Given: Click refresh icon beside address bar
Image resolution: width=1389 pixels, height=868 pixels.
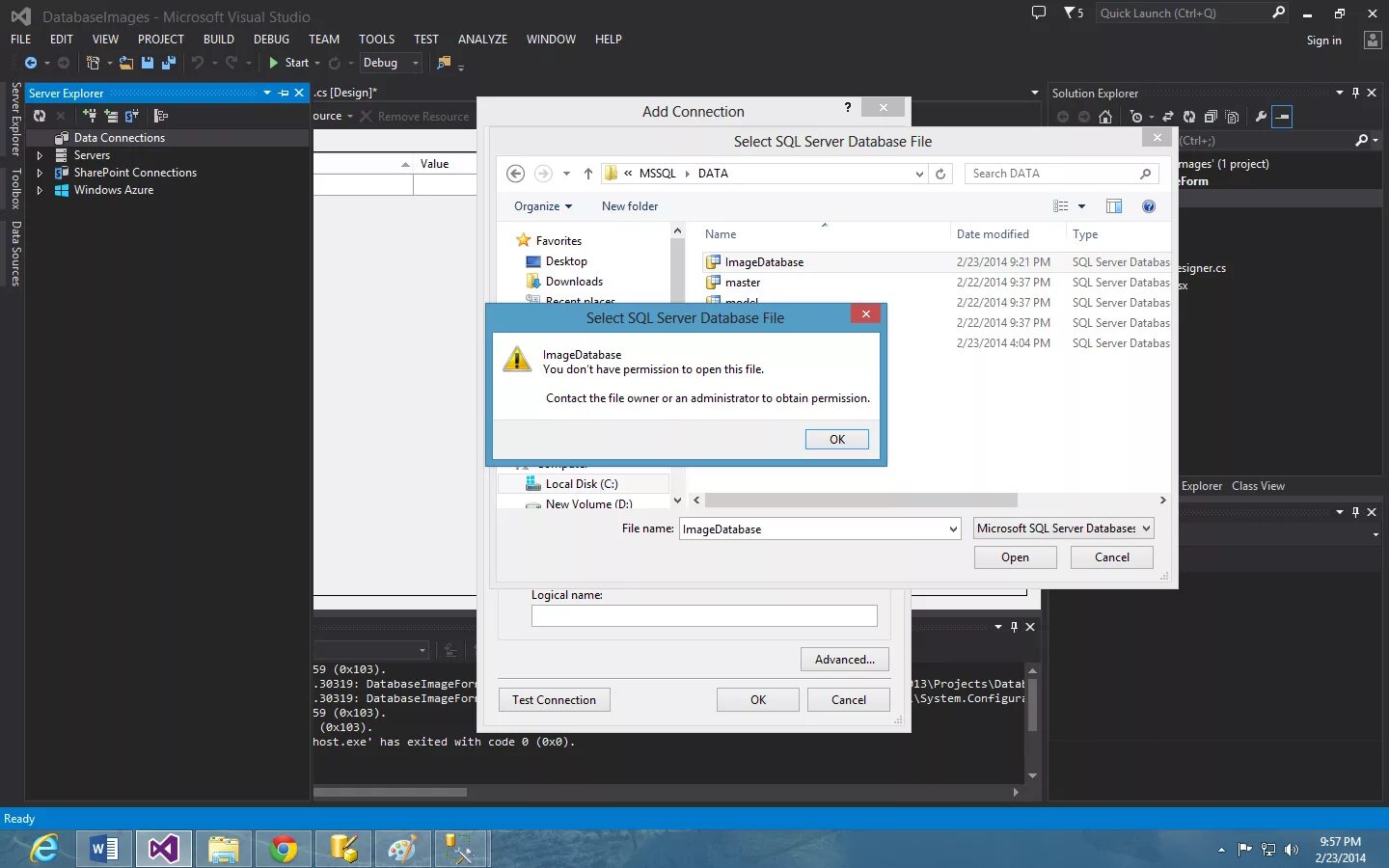Looking at the screenshot, I should (x=940, y=174).
